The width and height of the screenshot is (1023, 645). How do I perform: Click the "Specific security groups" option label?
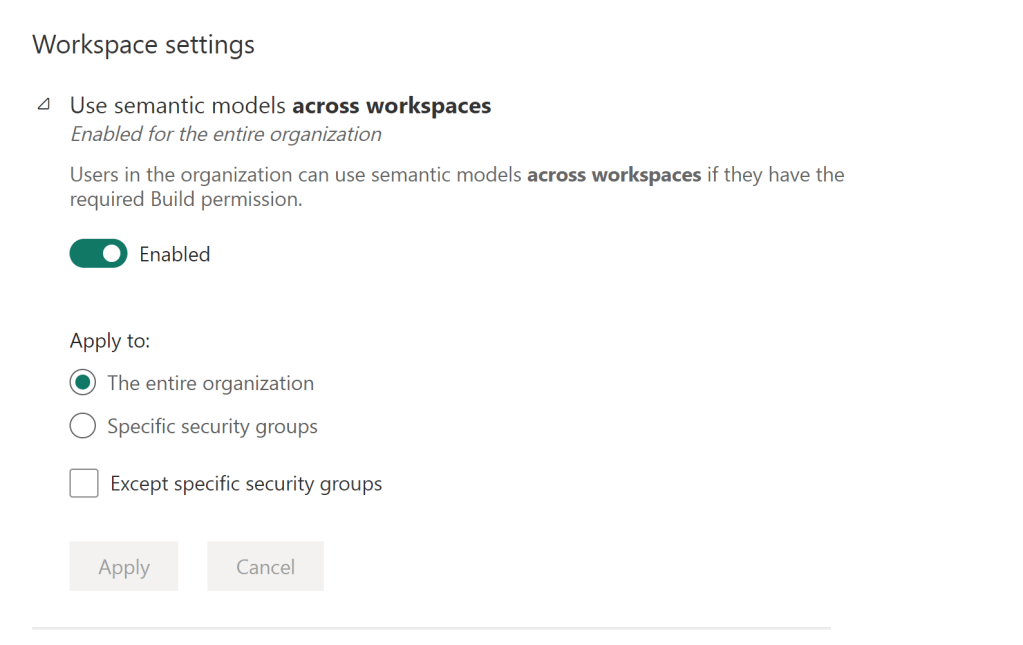(212, 427)
